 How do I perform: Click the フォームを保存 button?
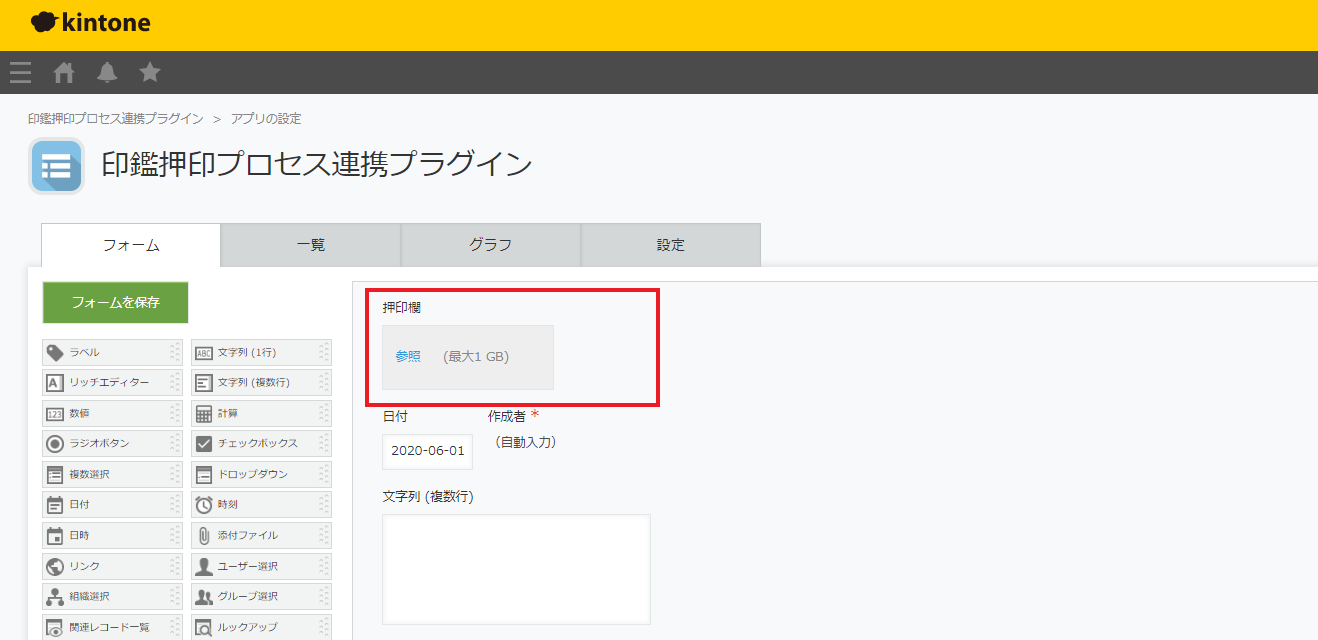click(x=116, y=302)
